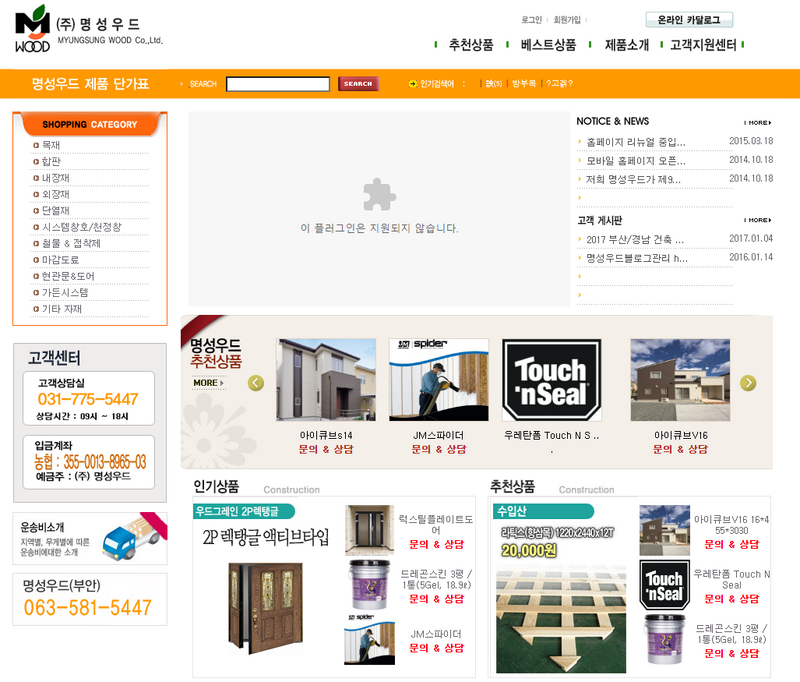Open the large Touch 'n Seal carousel image
The image size is (800, 682).
coord(552,380)
